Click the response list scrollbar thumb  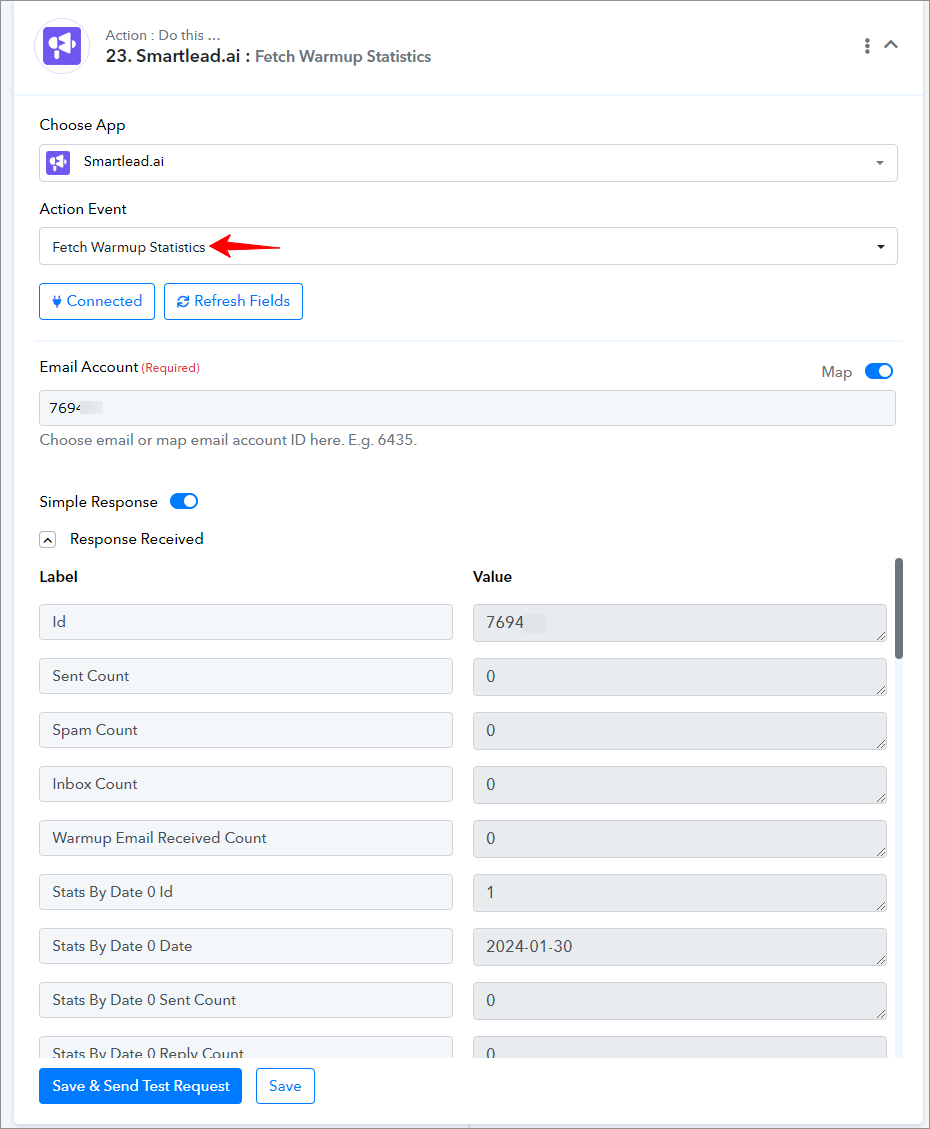898,608
